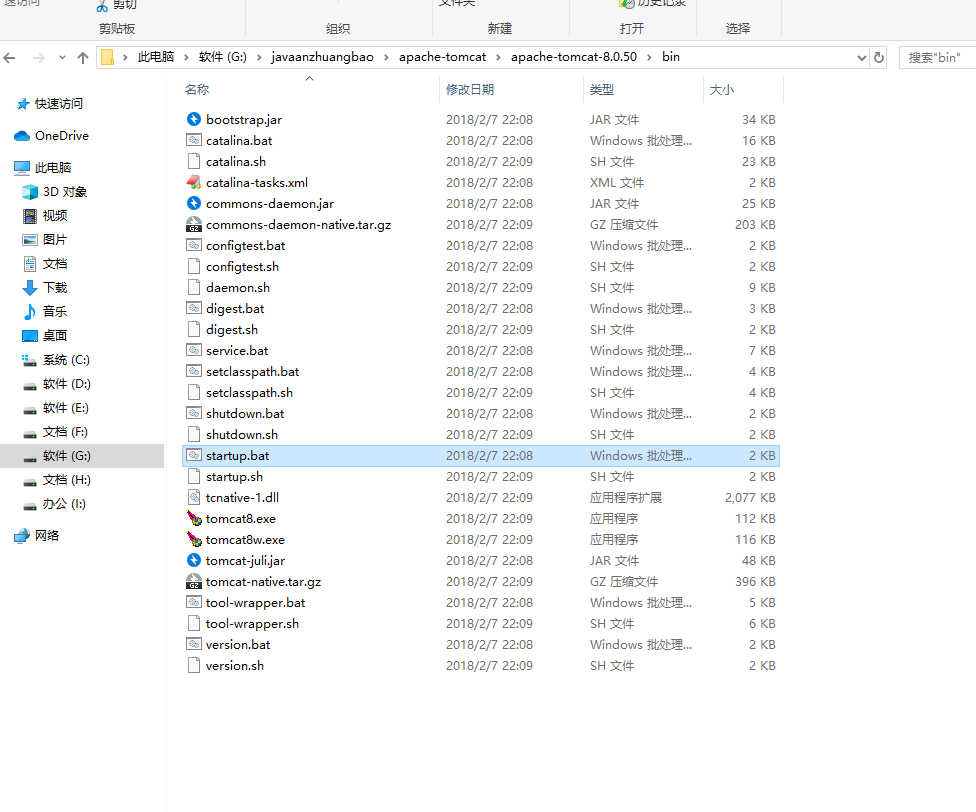Viewport: 976px width, 812px height.
Task: Select the tcnative-1.dll file icon
Action: pyautogui.click(x=194, y=498)
